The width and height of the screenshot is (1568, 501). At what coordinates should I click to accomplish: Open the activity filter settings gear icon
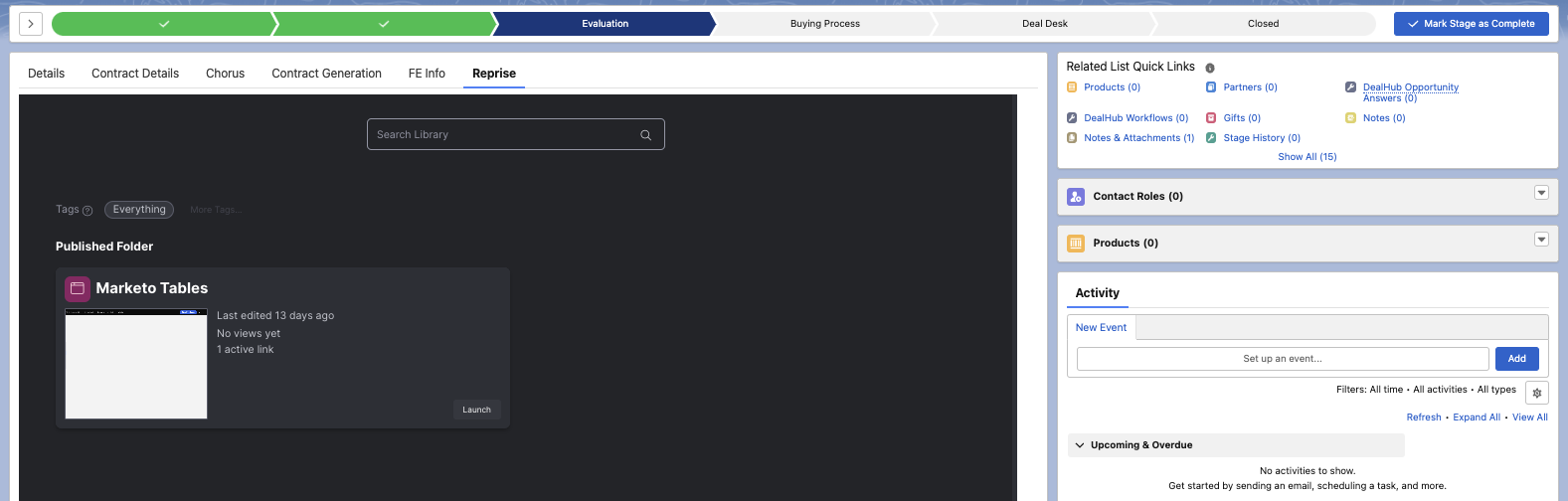coord(1536,393)
